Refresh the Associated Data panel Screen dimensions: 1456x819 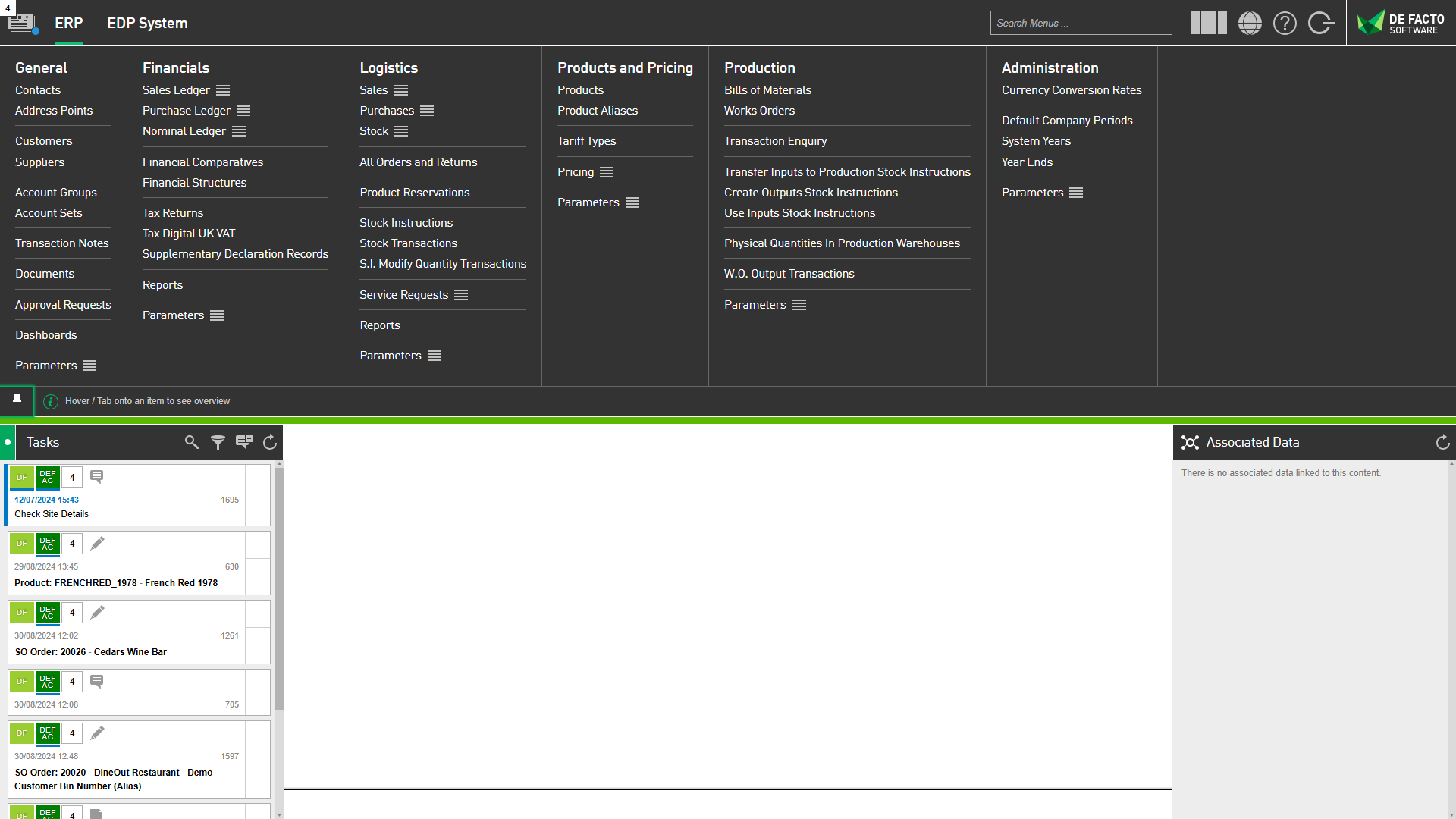coord(1442,442)
